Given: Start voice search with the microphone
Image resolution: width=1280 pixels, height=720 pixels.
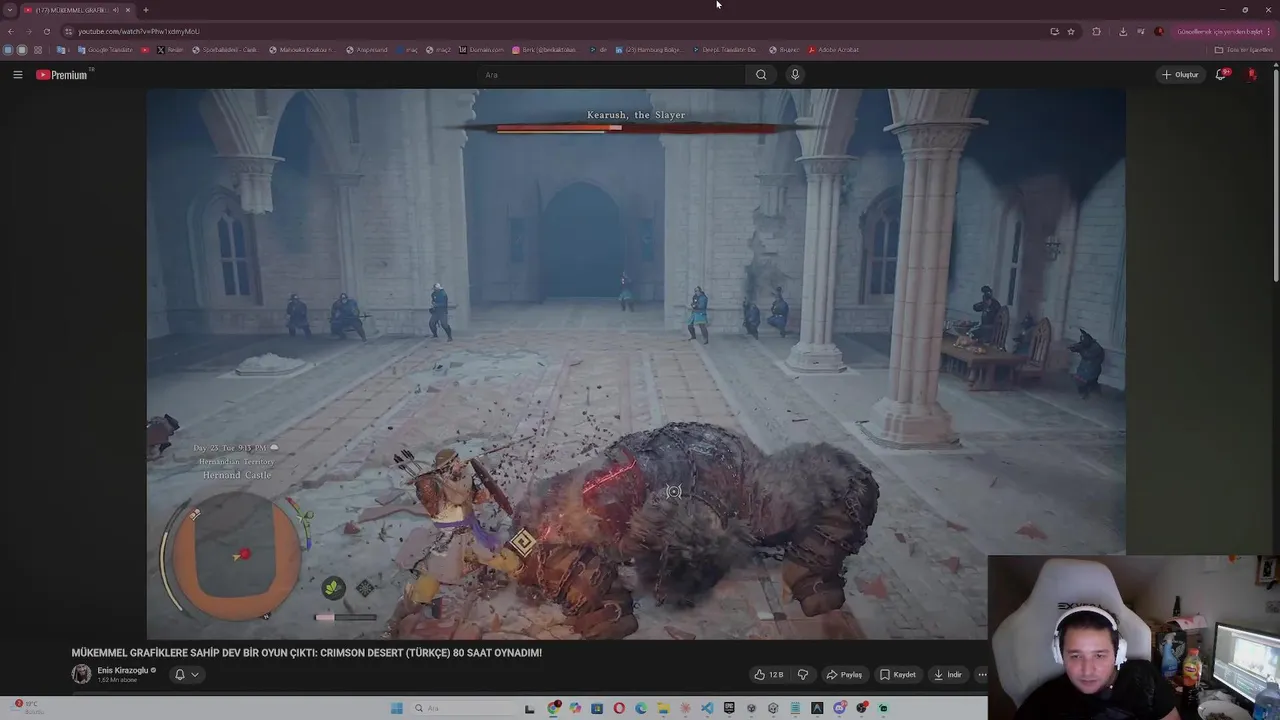Looking at the screenshot, I should point(795,75).
